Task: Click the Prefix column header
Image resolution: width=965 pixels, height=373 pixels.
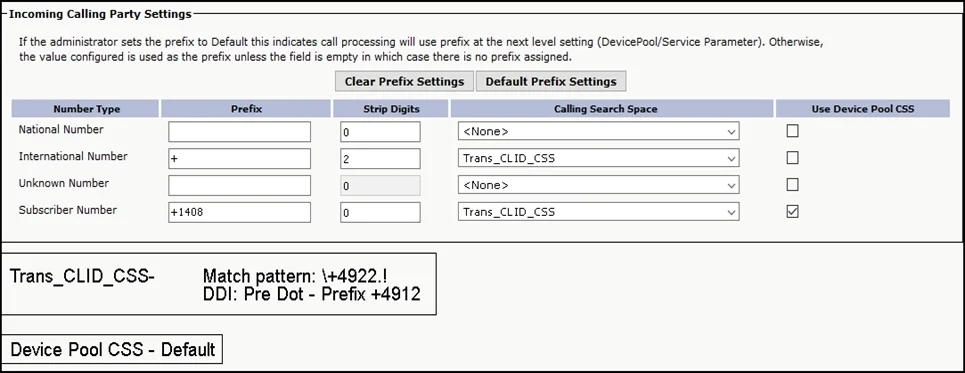Action: pyautogui.click(x=246, y=109)
